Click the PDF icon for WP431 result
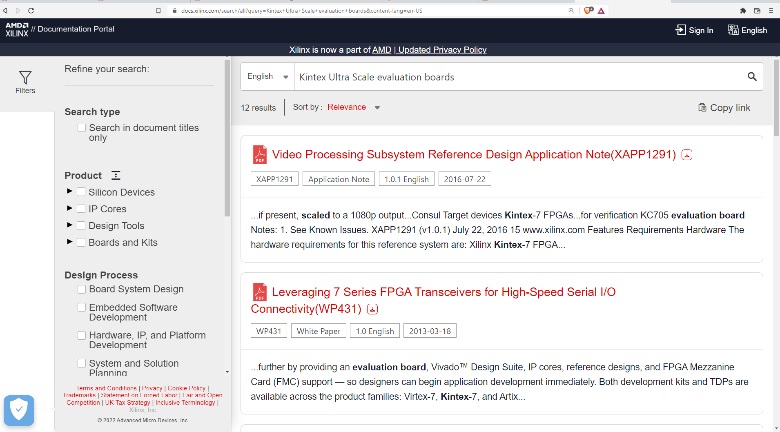 (x=259, y=292)
